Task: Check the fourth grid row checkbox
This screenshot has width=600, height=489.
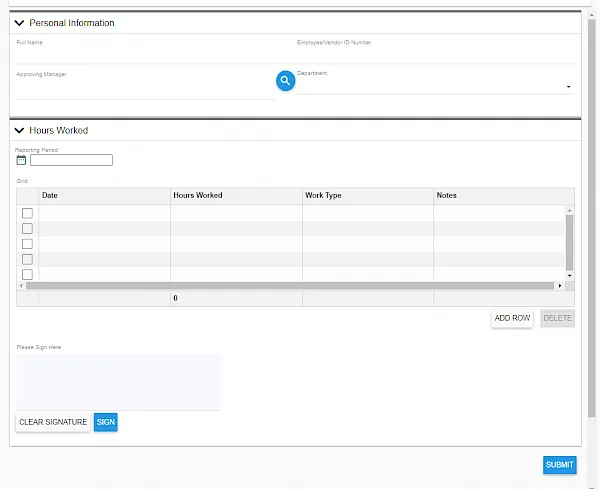Action: (27, 259)
